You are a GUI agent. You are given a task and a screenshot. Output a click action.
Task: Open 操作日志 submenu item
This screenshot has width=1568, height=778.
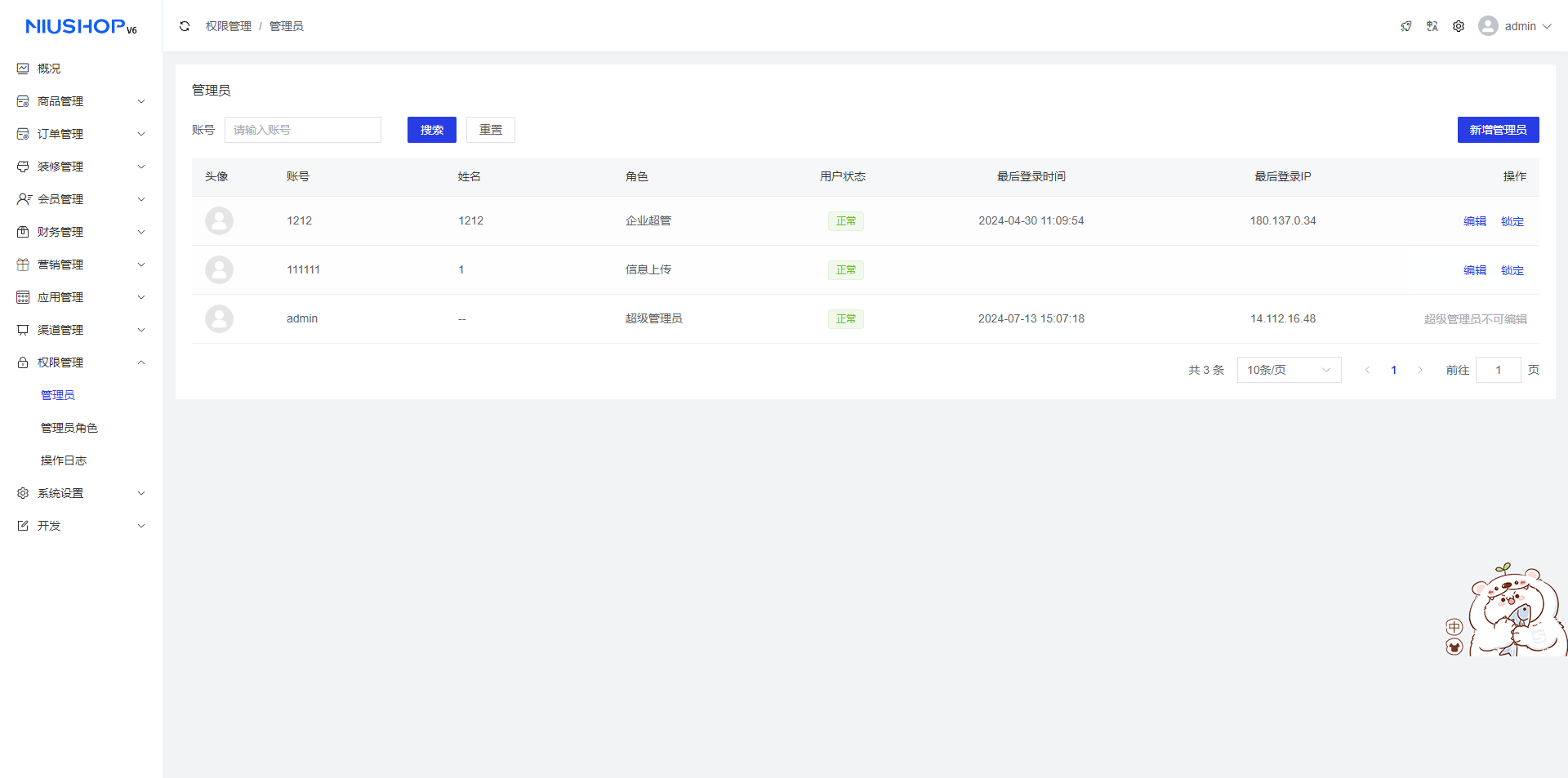pos(64,460)
